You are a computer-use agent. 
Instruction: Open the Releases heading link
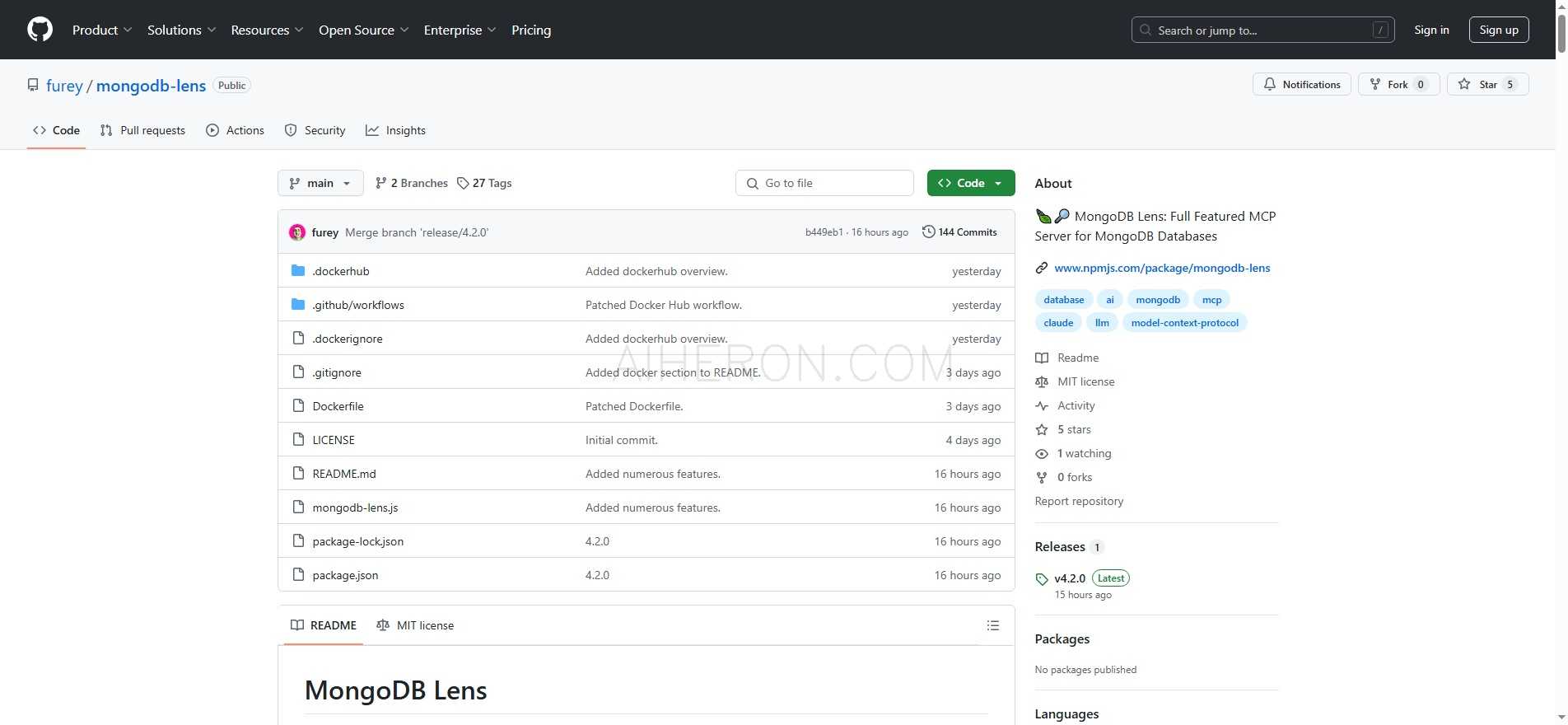pyautogui.click(x=1060, y=547)
